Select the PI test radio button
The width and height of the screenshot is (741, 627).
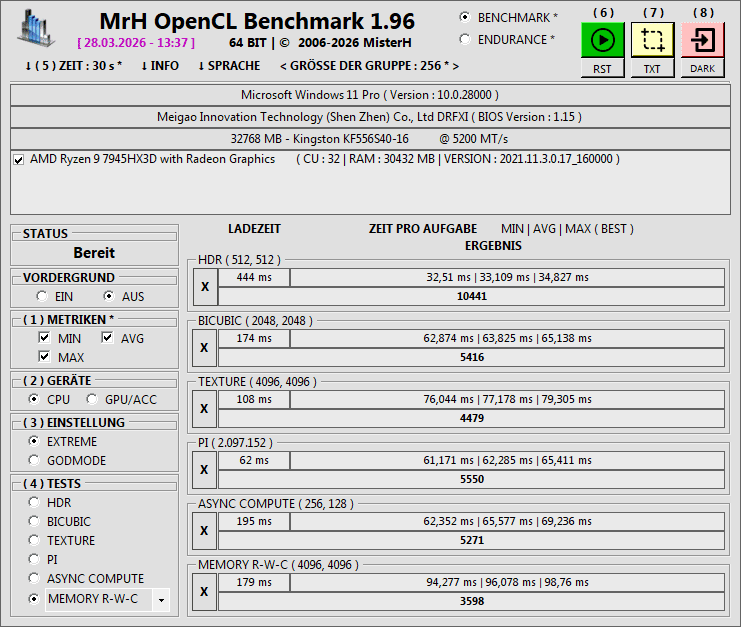point(34,559)
